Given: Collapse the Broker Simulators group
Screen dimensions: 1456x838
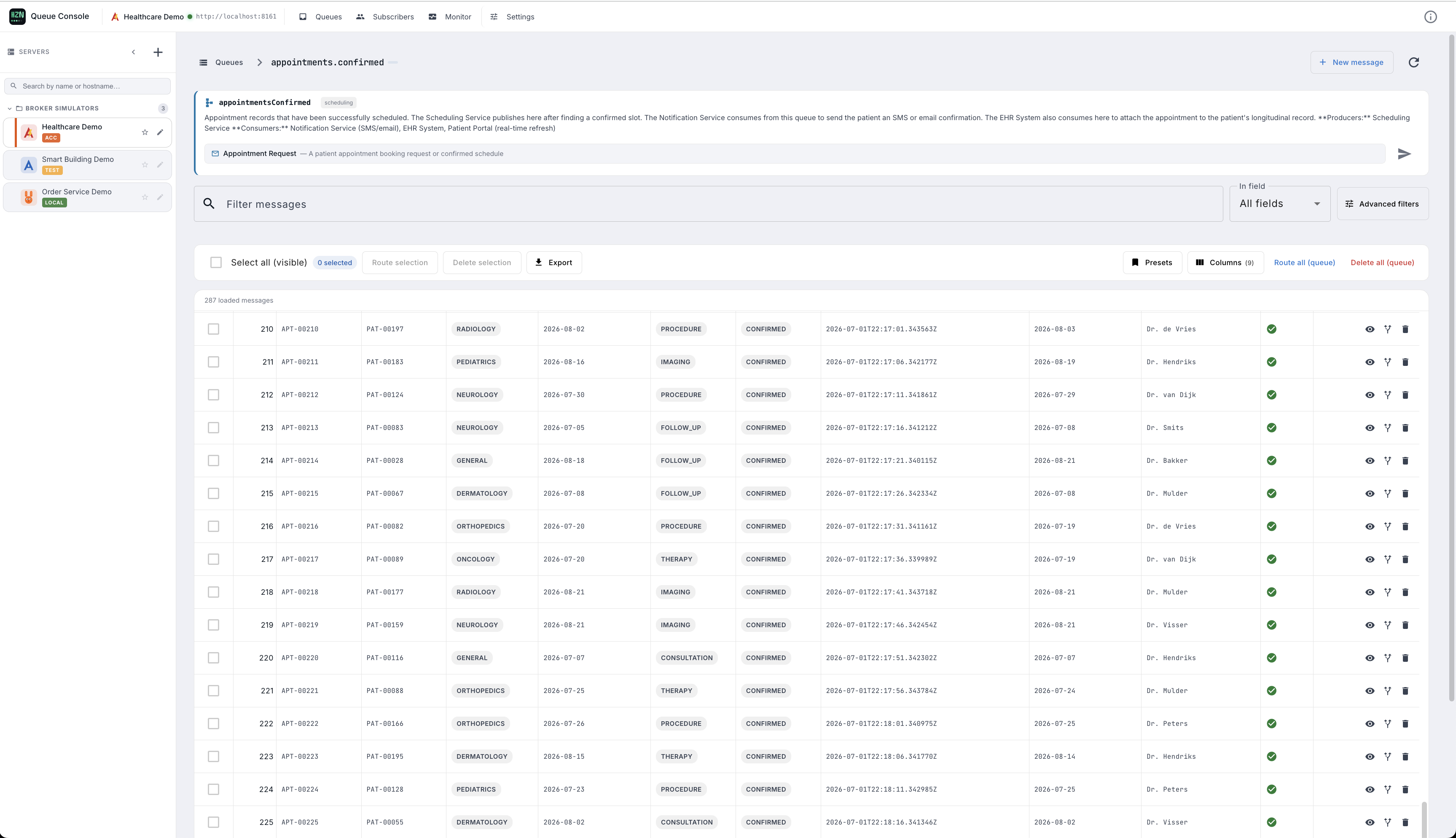Looking at the screenshot, I should [10, 108].
